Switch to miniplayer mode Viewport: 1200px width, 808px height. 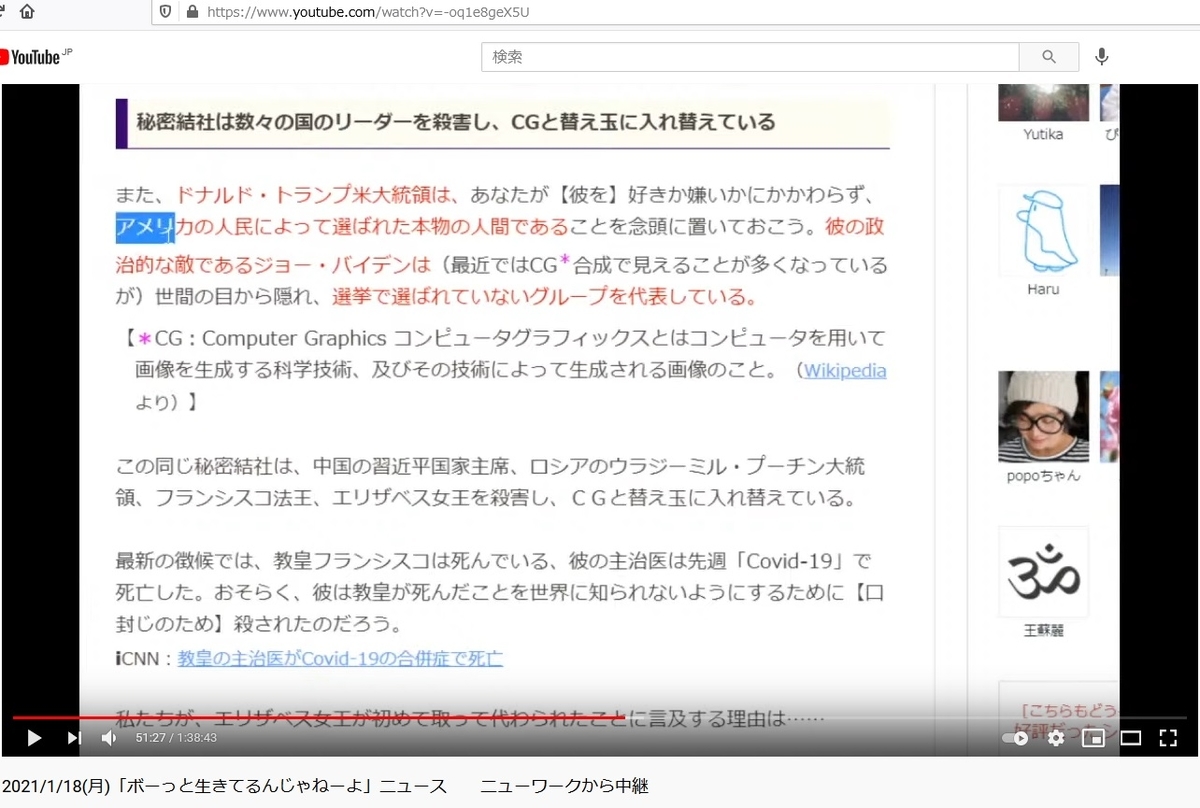pyautogui.click(x=1093, y=738)
